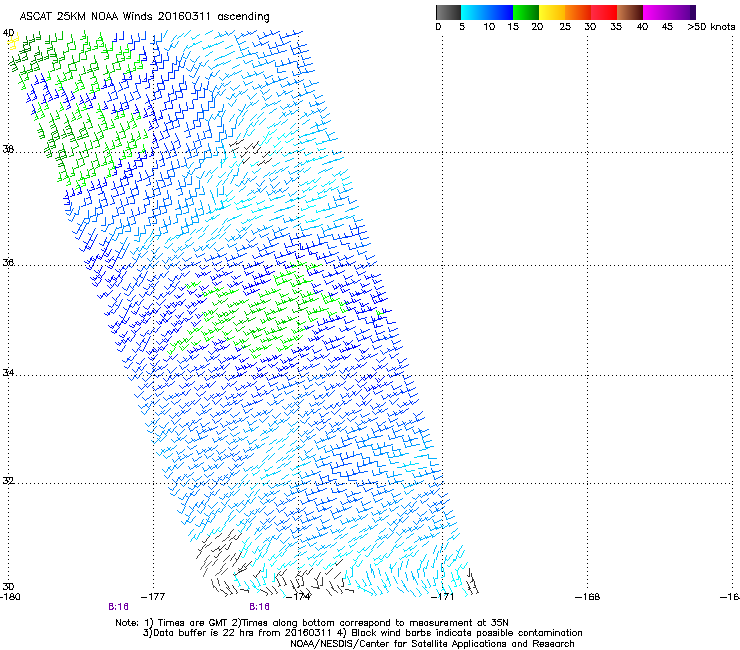The image size is (740, 650).
Task: Click the plot title "ASCAT 25KM NOAA Winds 20160311 ascending"
Action: pos(144,17)
